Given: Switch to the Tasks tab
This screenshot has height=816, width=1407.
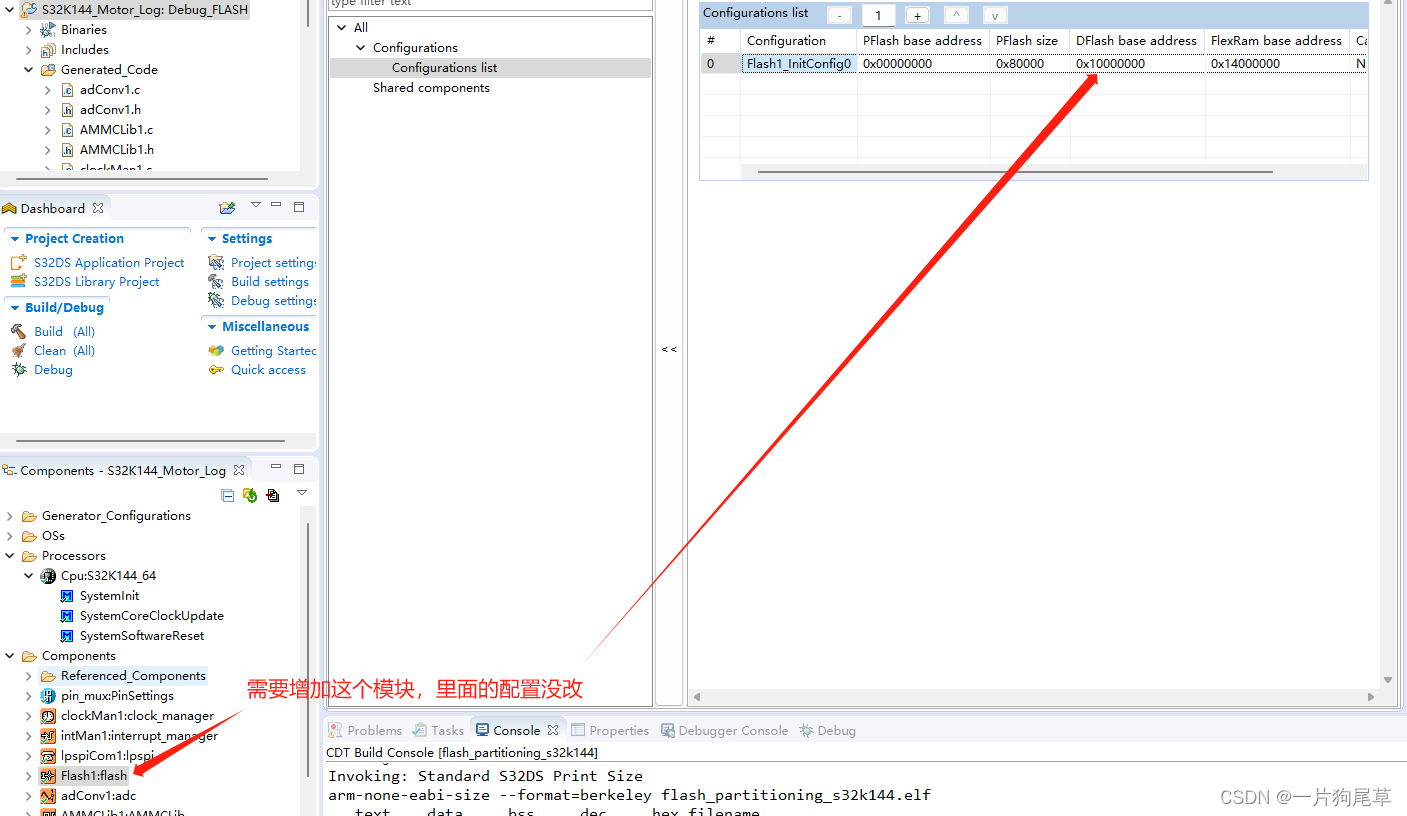Looking at the screenshot, I should tap(439, 730).
